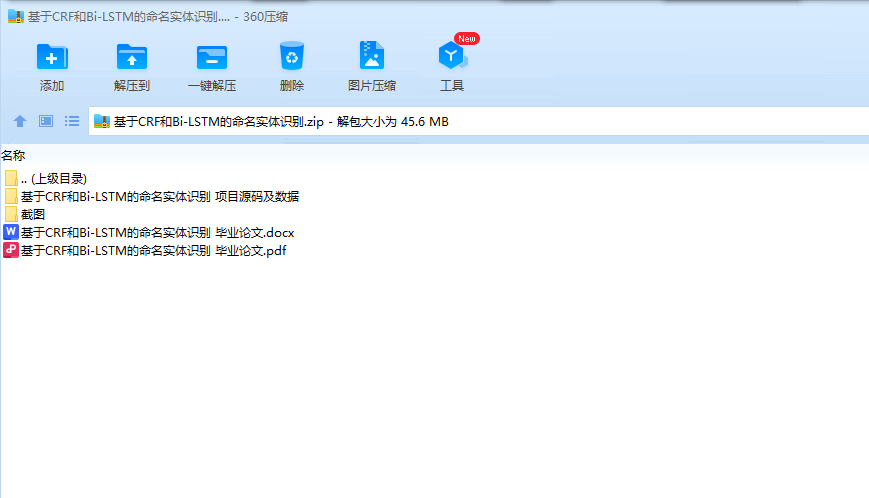This screenshot has width=869, height=498.
Task: Click the archive path address field
Action: (x=478, y=121)
